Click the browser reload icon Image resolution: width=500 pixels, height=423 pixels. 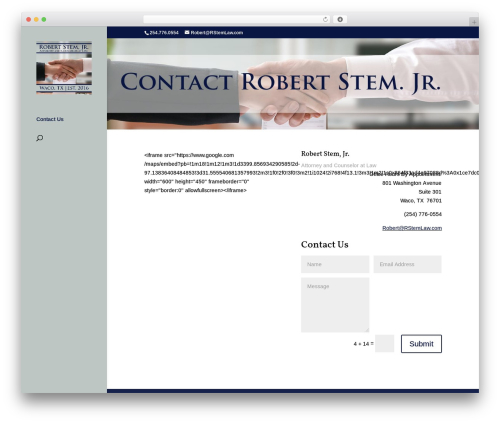[x=325, y=19]
